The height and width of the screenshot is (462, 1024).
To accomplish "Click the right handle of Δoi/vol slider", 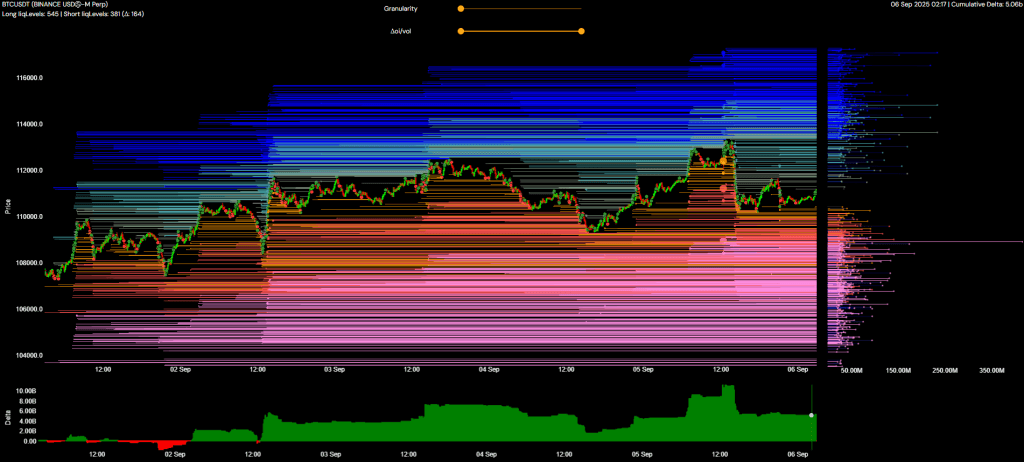I will 581,31.
